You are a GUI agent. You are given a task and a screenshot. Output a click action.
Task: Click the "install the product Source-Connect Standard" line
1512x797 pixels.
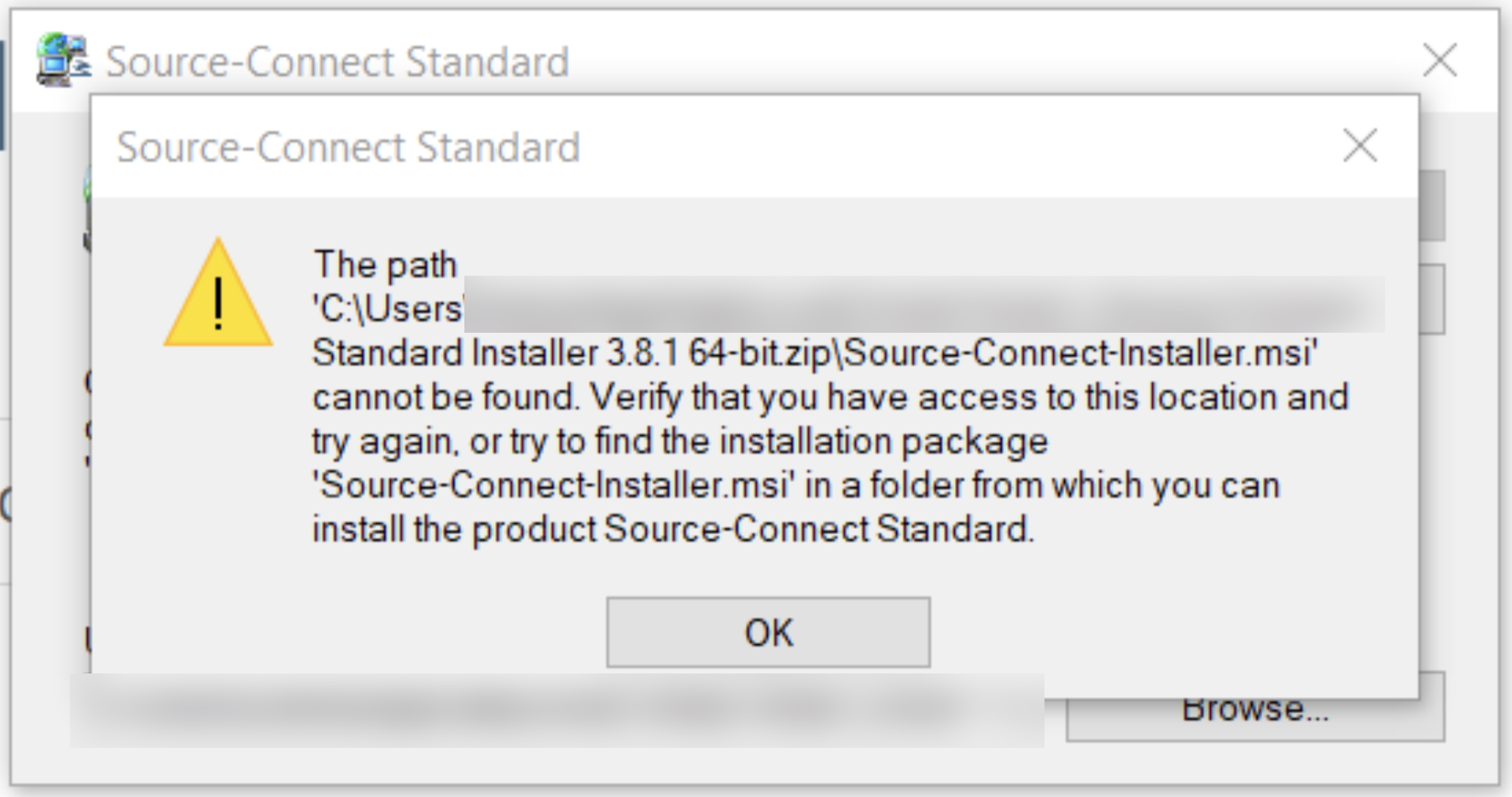[673, 529]
